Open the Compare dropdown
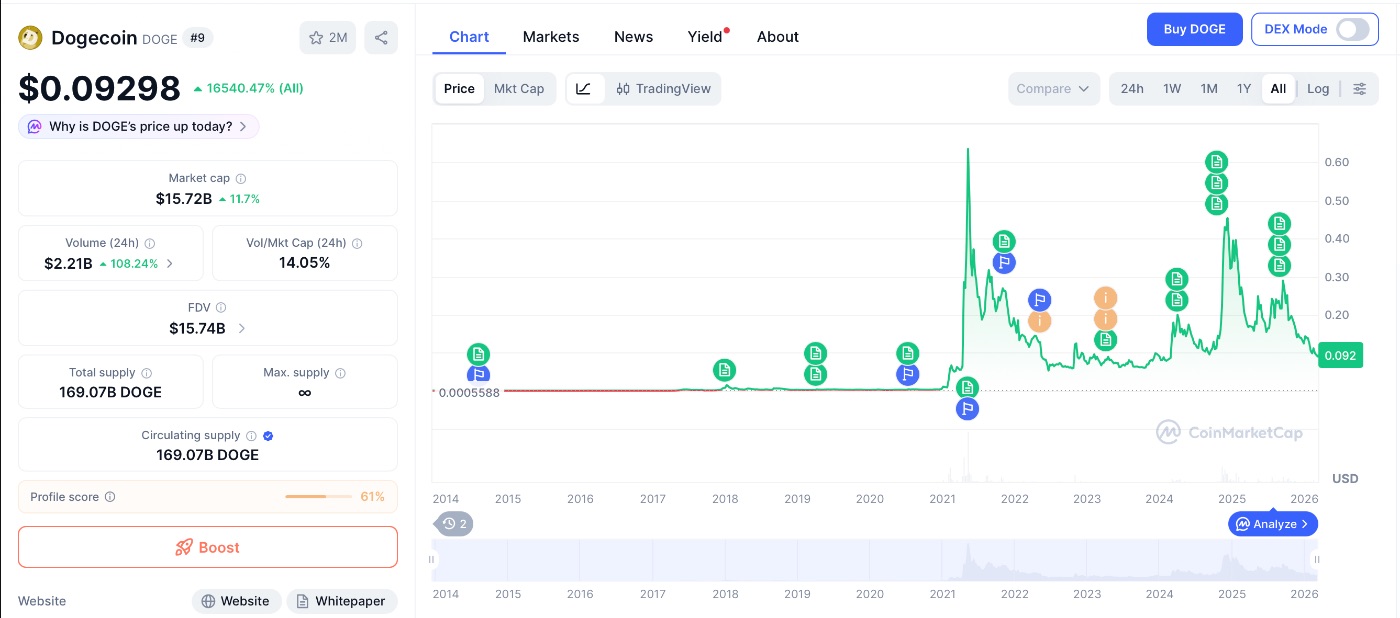Image resolution: width=1400 pixels, height=618 pixels. pyautogui.click(x=1053, y=89)
